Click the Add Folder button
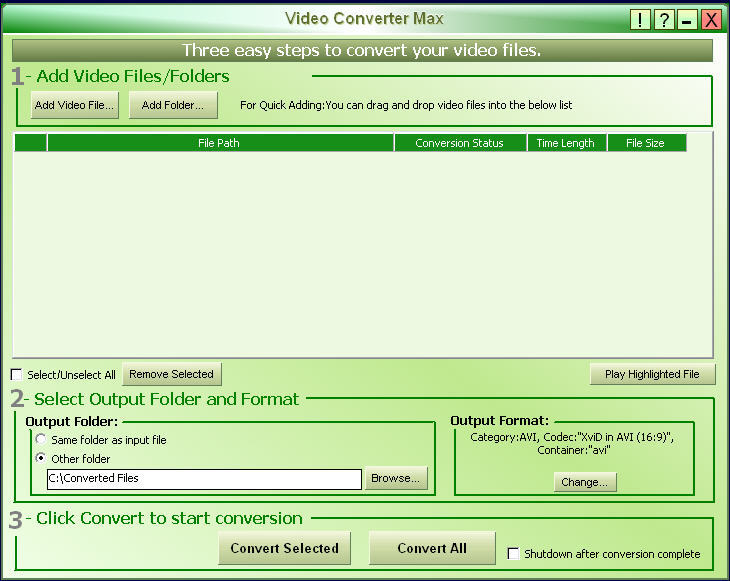 coord(172,104)
